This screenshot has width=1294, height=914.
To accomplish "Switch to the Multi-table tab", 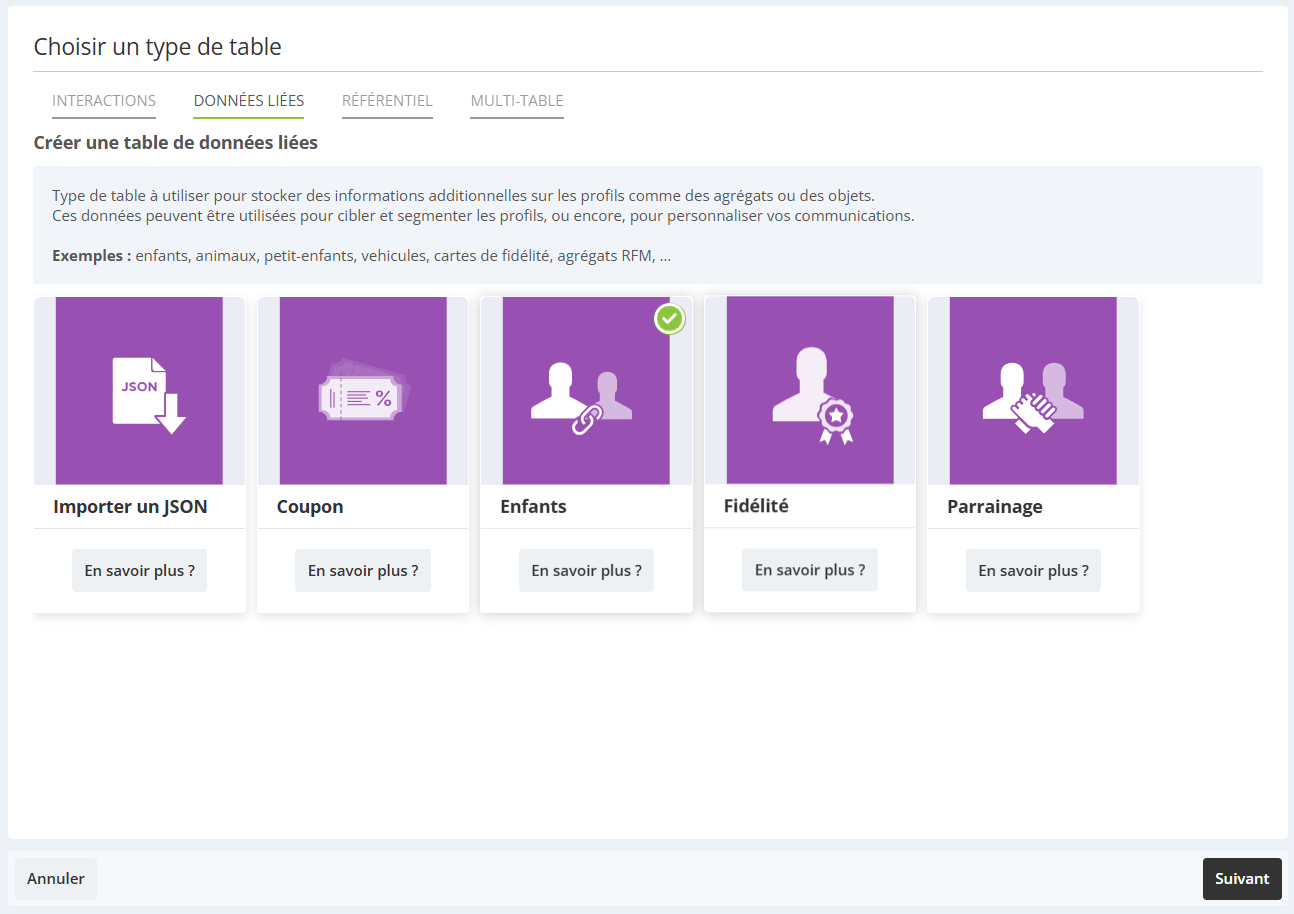I will coord(517,101).
